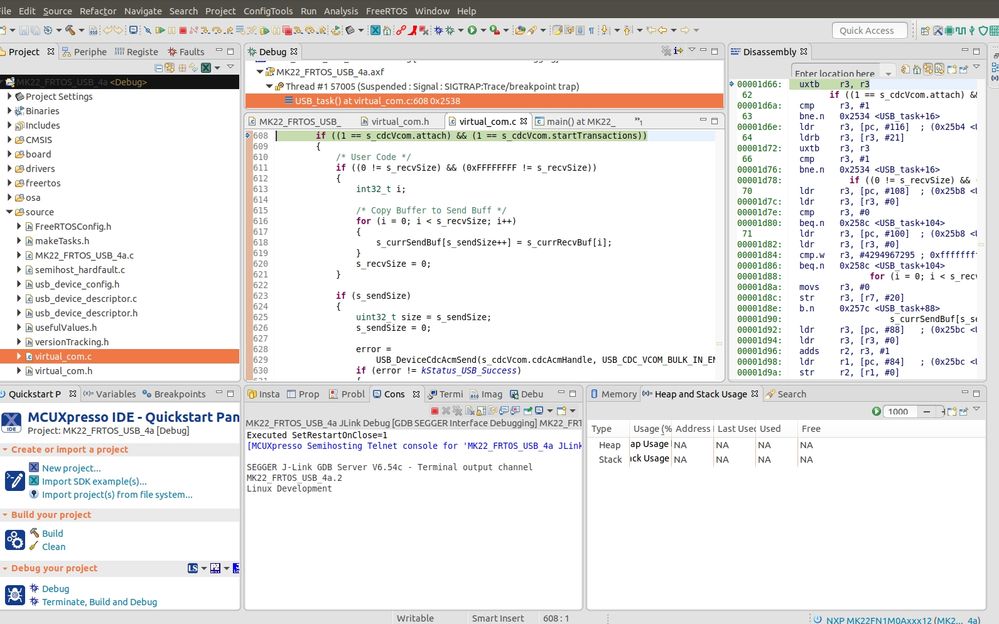Click the Debug bug icon in Quickstart panel
The height and width of the screenshot is (624, 999).
(33, 589)
